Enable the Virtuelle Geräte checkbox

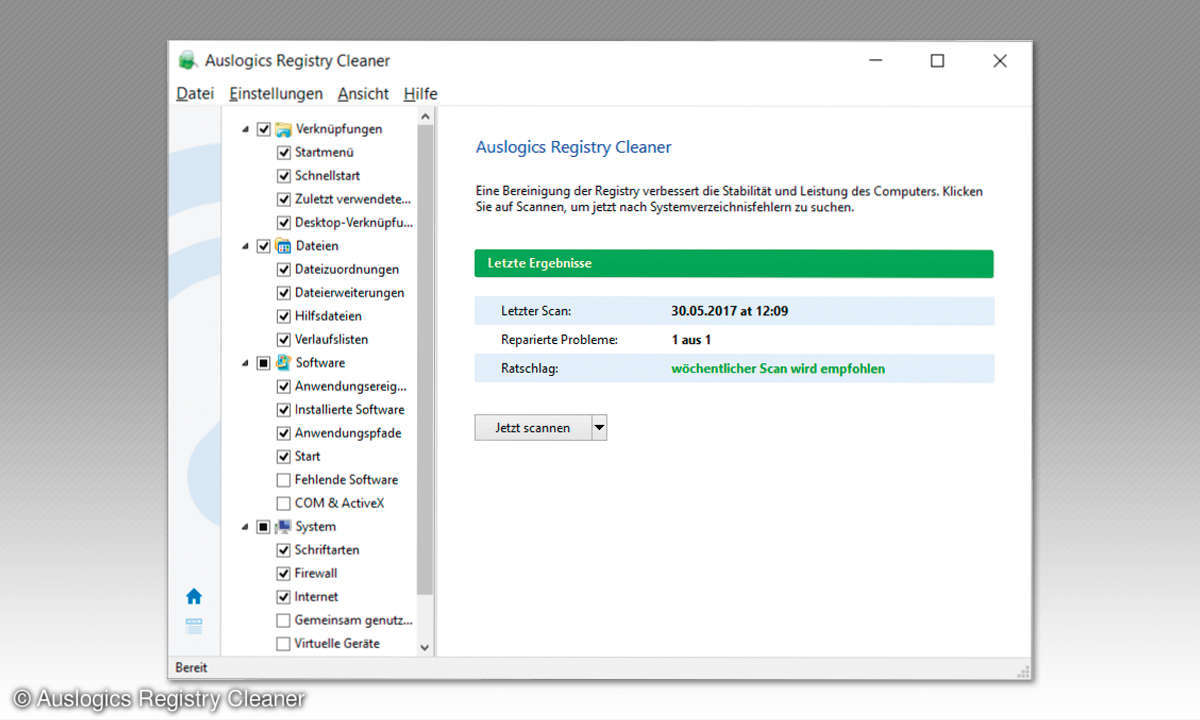(283, 644)
